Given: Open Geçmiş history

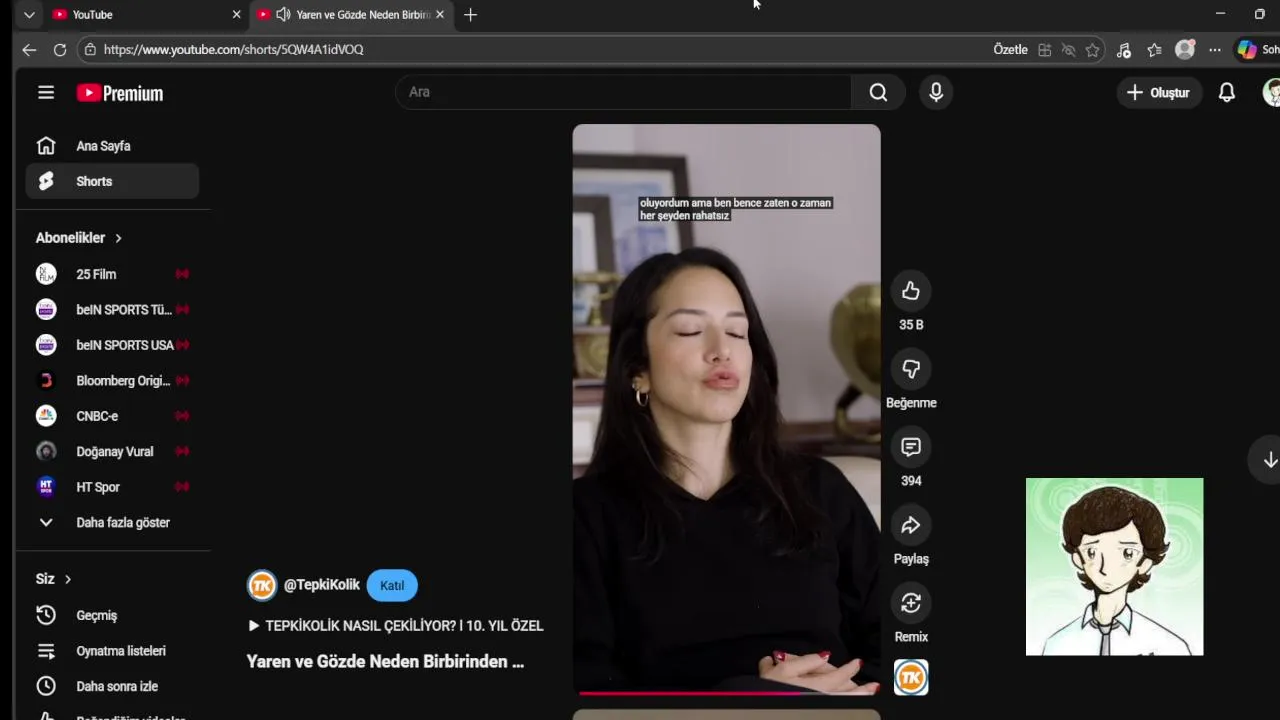Looking at the screenshot, I should [112, 615].
